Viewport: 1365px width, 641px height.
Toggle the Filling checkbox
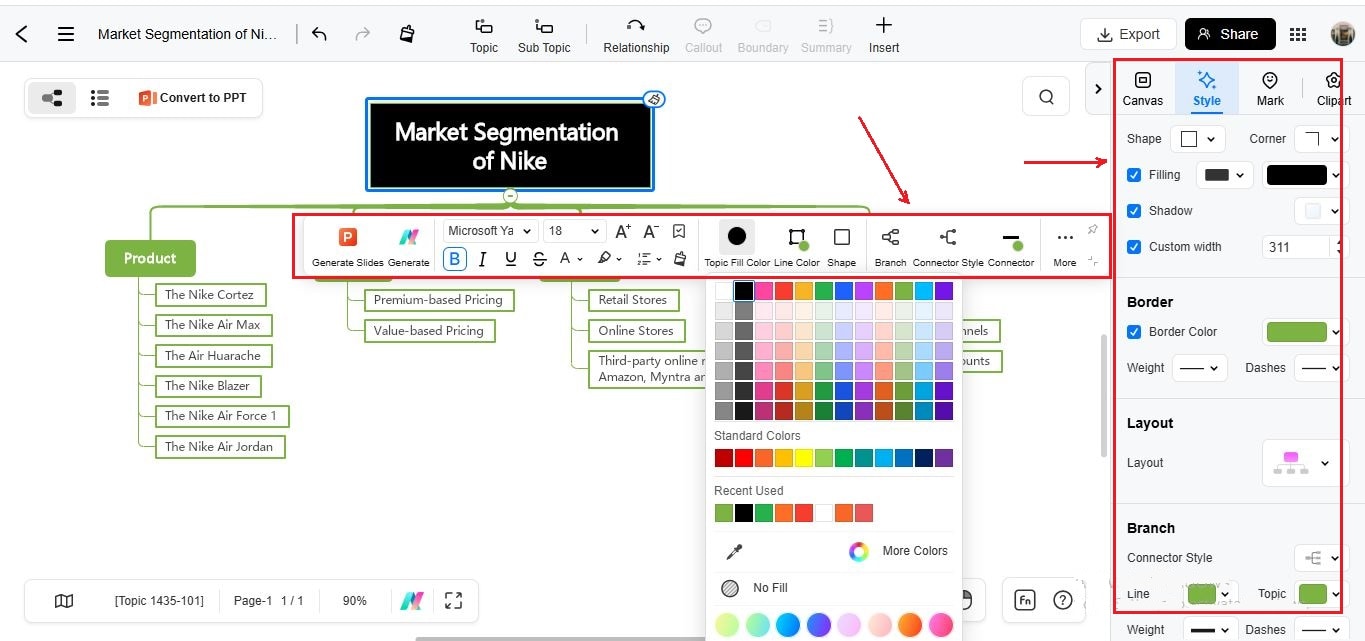1134,175
